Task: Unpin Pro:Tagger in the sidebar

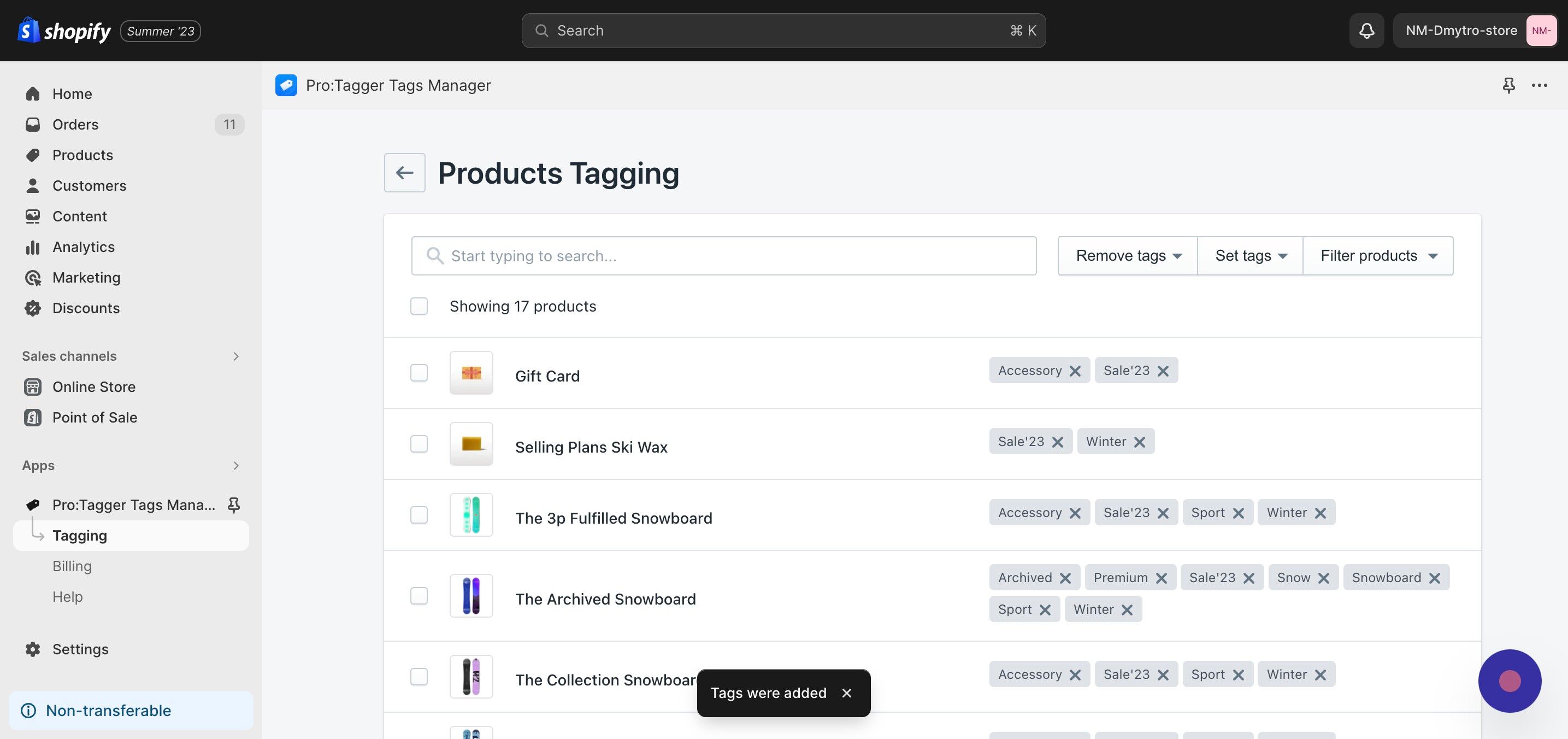Action: pyautogui.click(x=234, y=505)
